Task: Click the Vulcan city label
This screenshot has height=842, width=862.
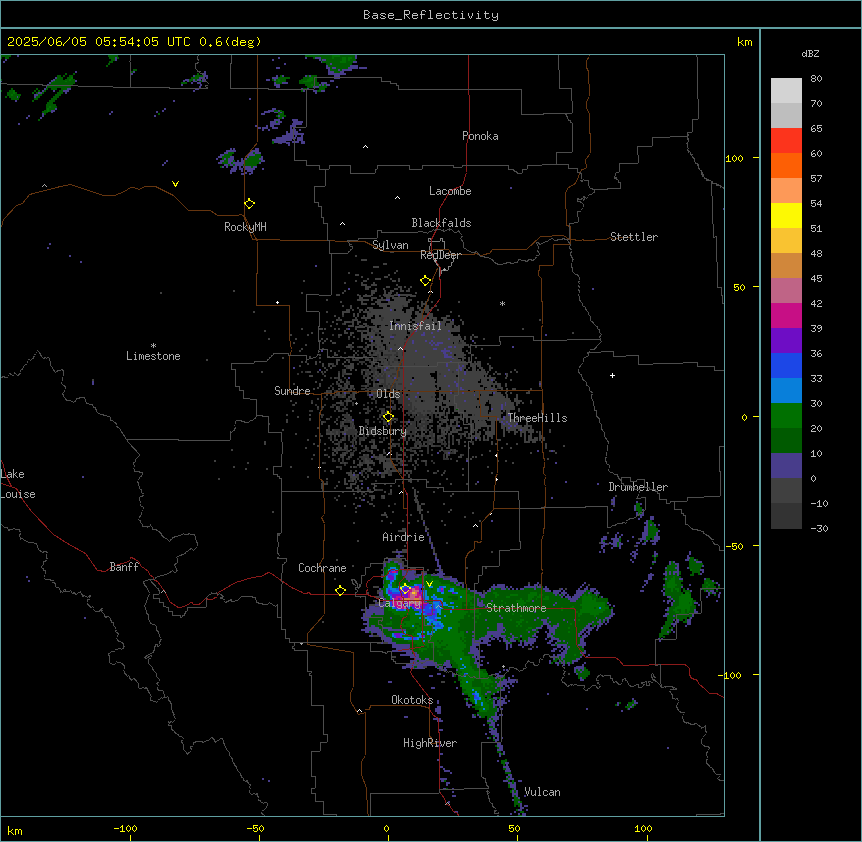Action: (543, 792)
